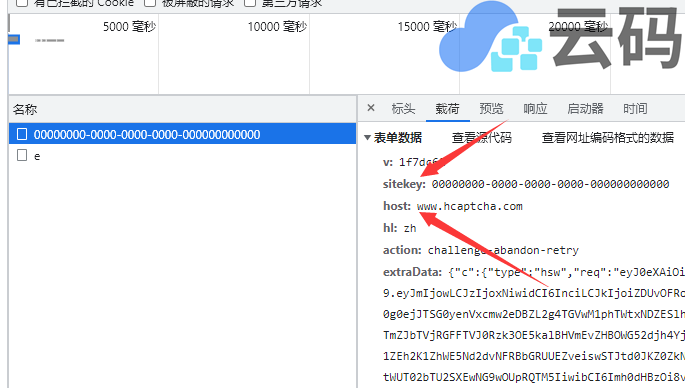Image resolution: width=685 pixels, height=388 pixels.
Task: Switch to the 时间 tab
Action: tap(635, 108)
